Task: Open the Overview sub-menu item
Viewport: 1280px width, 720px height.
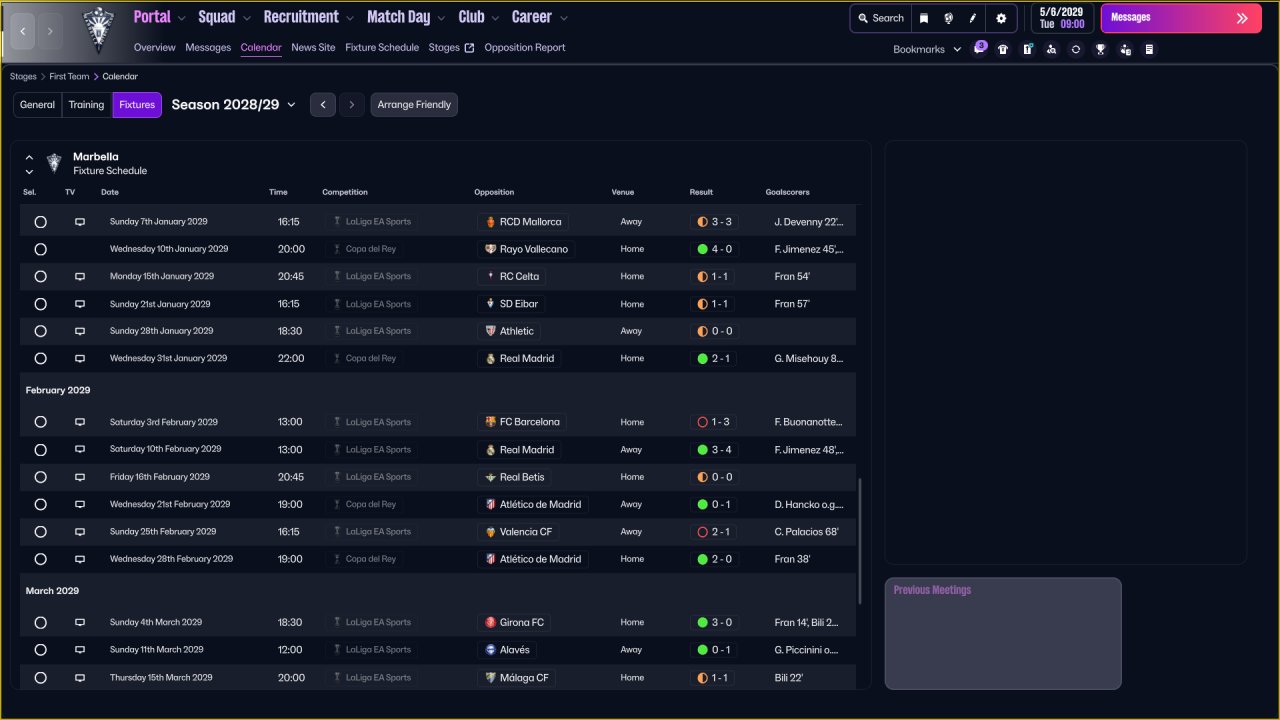Action: 154,47
